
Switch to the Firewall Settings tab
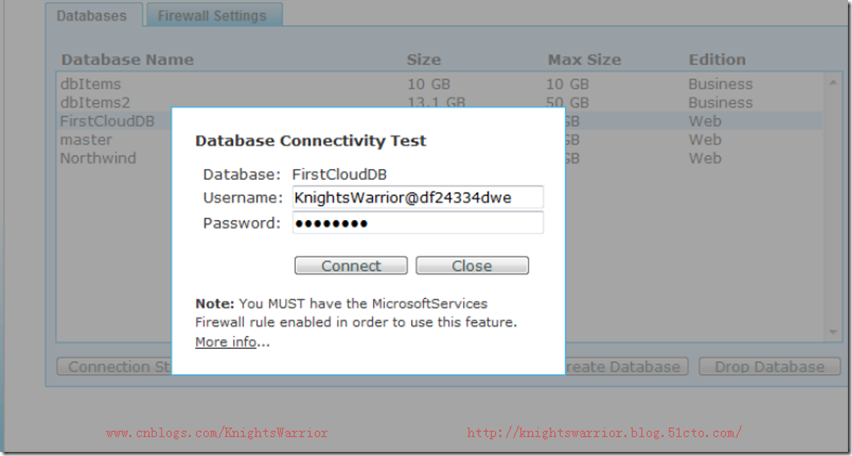point(214,15)
